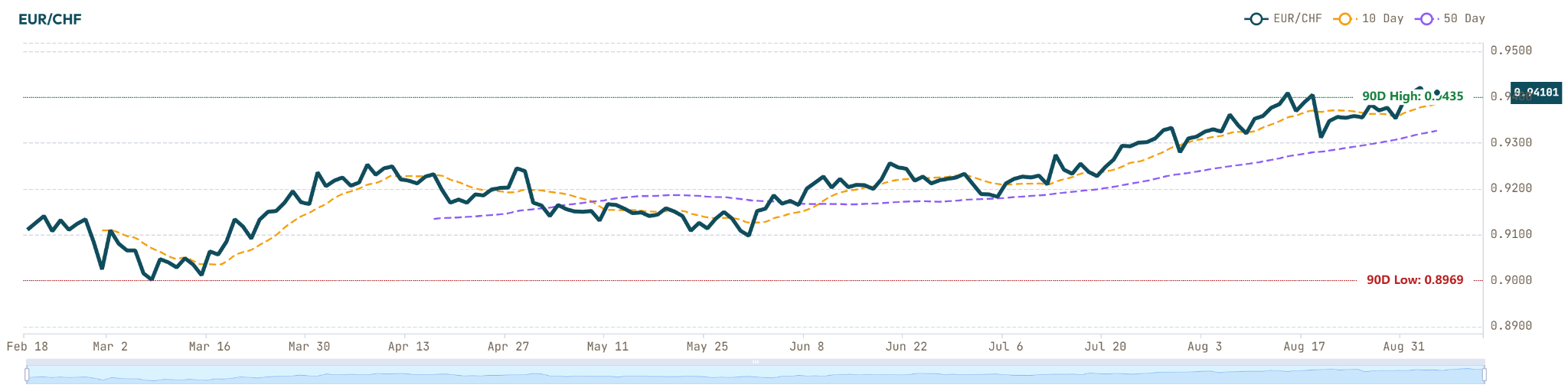Click the last data point on chart
The height and width of the screenshot is (388, 1568).
pyautogui.click(x=1437, y=93)
